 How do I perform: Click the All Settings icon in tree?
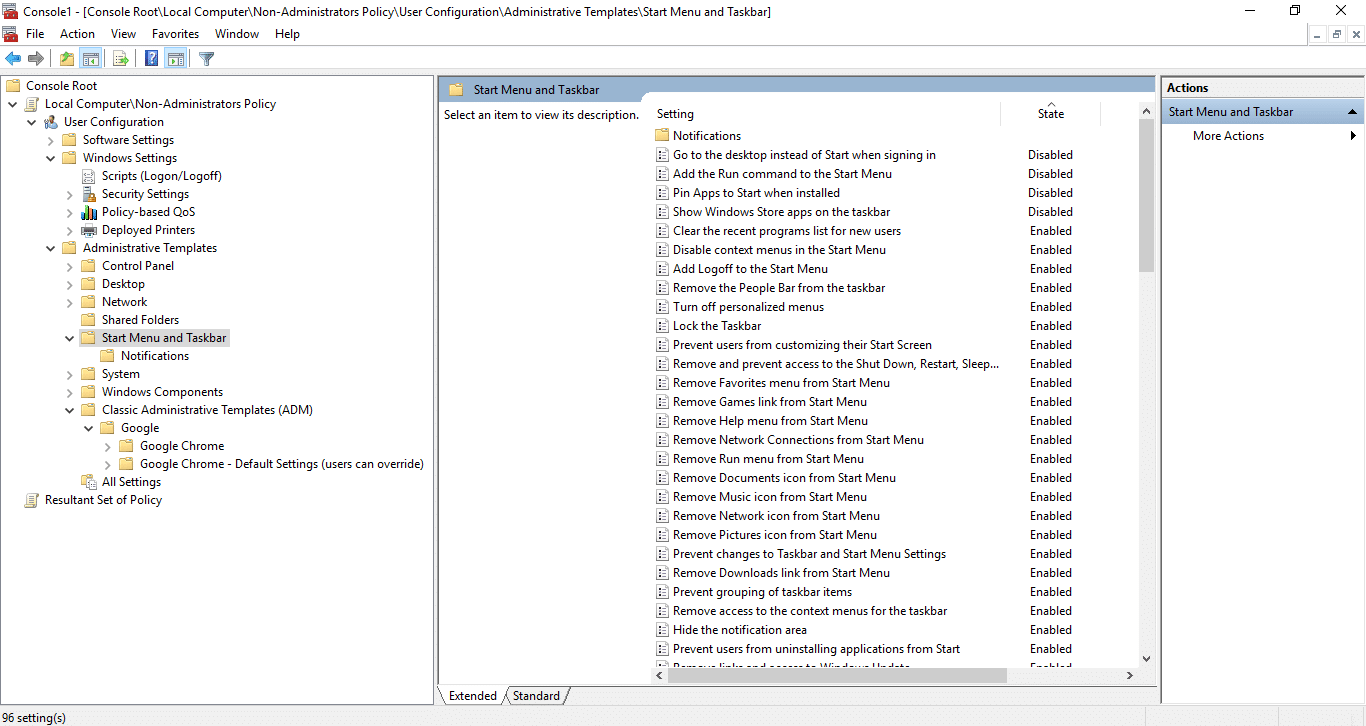[x=89, y=482]
